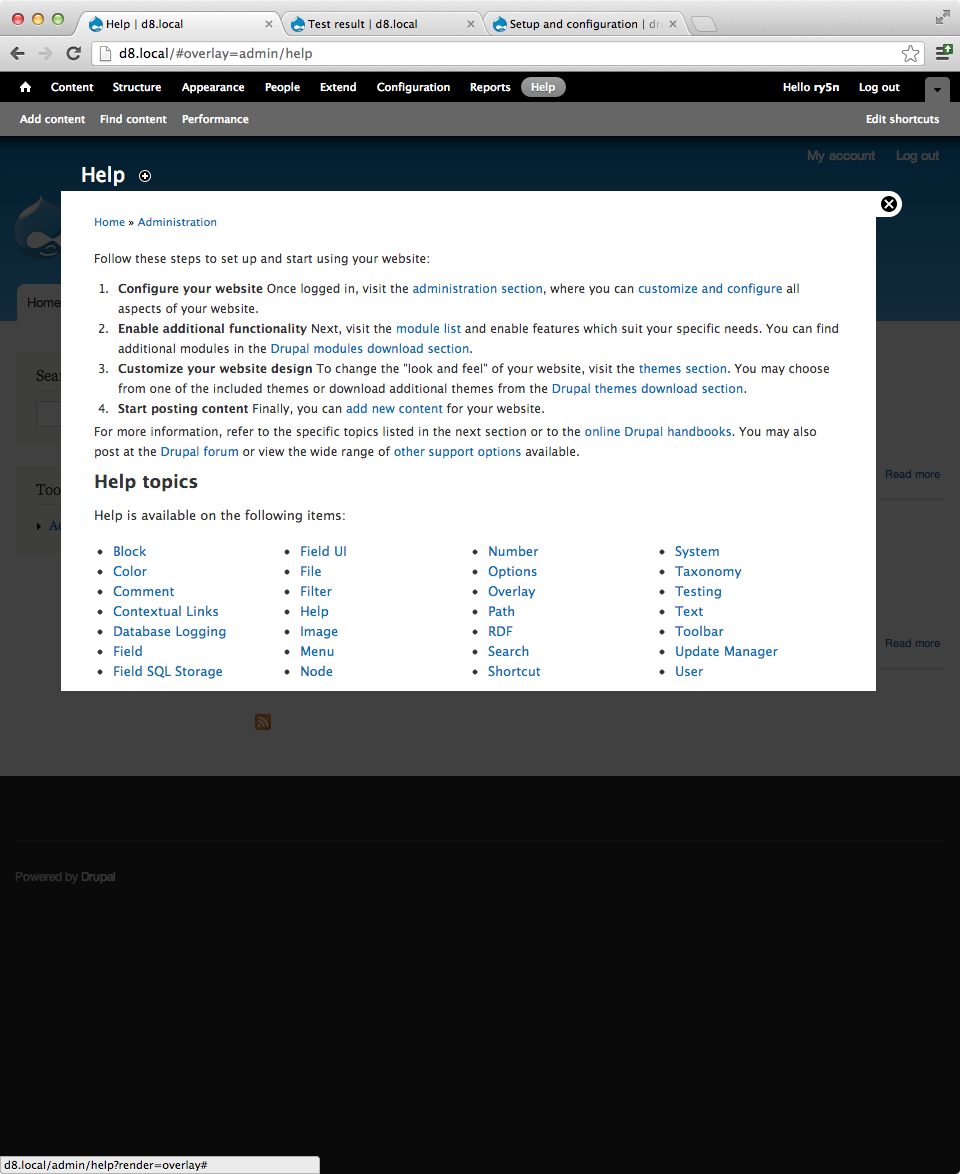Close the Help overlay with X button
Screen dimensions: 960x1174
[888, 204]
